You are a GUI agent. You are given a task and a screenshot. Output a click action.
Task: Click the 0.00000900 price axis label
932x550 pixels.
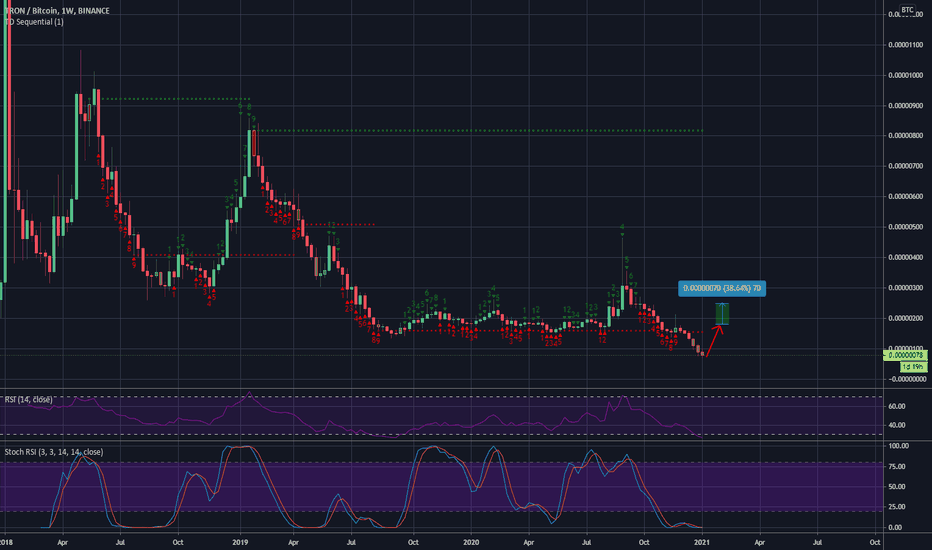click(x=906, y=106)
